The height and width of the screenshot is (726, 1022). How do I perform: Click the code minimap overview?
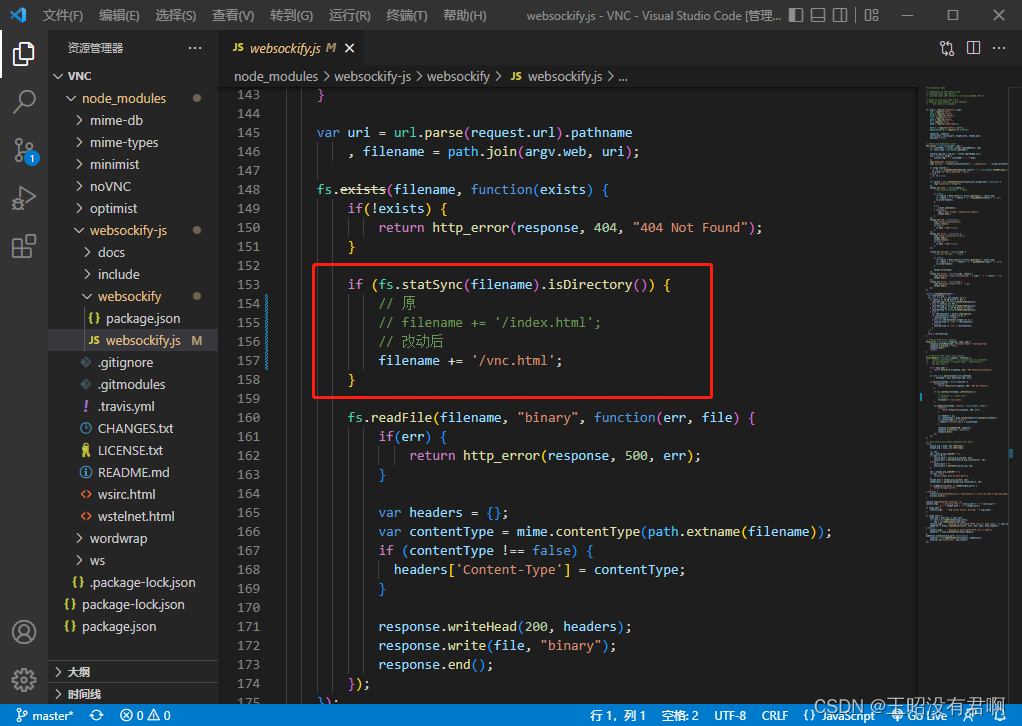click(x=966, y=313)
